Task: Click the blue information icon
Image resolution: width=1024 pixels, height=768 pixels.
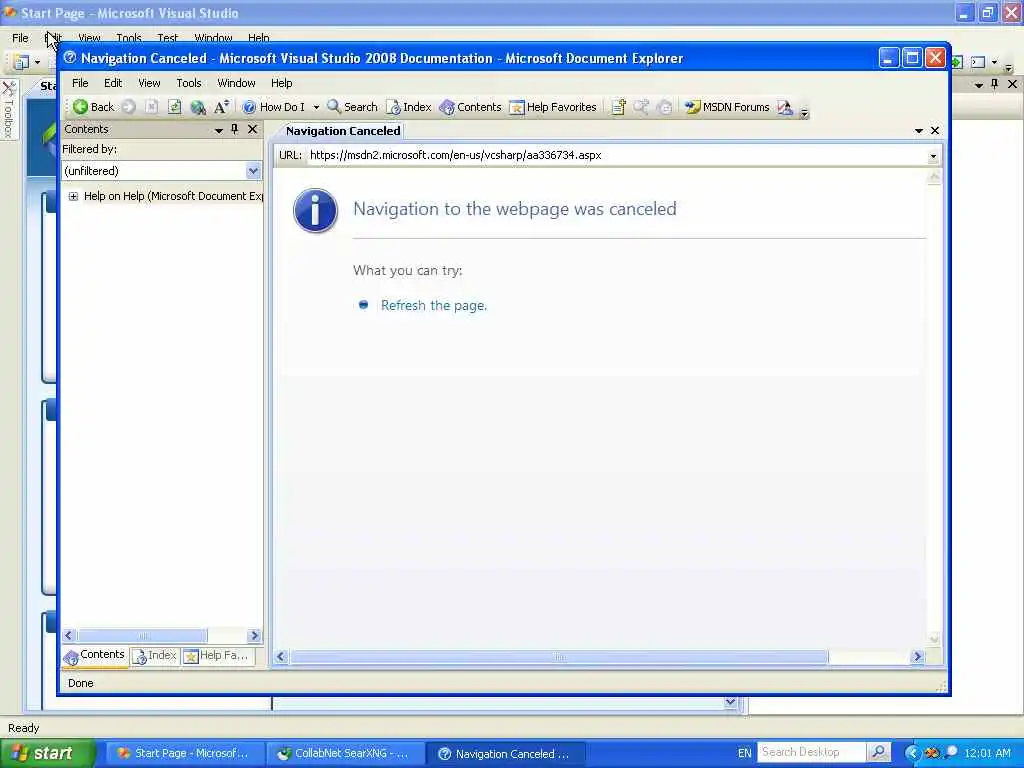Action: pyautogui.click(x=315, y=211)
